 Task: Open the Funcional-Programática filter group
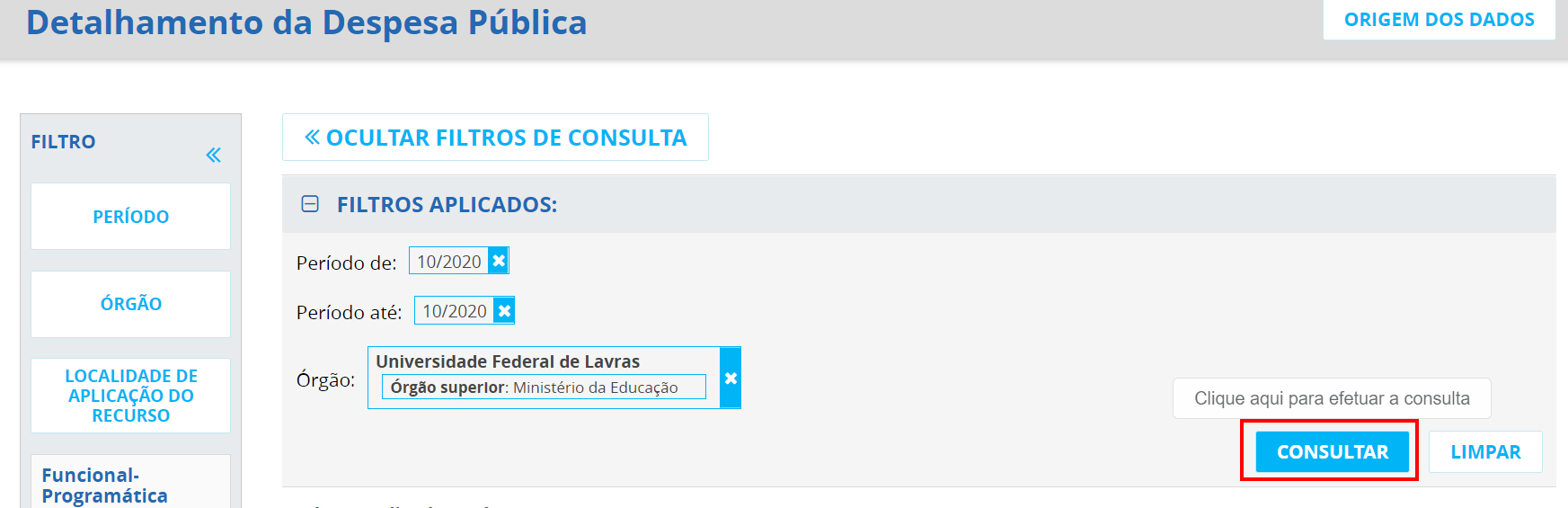(105, 486)
